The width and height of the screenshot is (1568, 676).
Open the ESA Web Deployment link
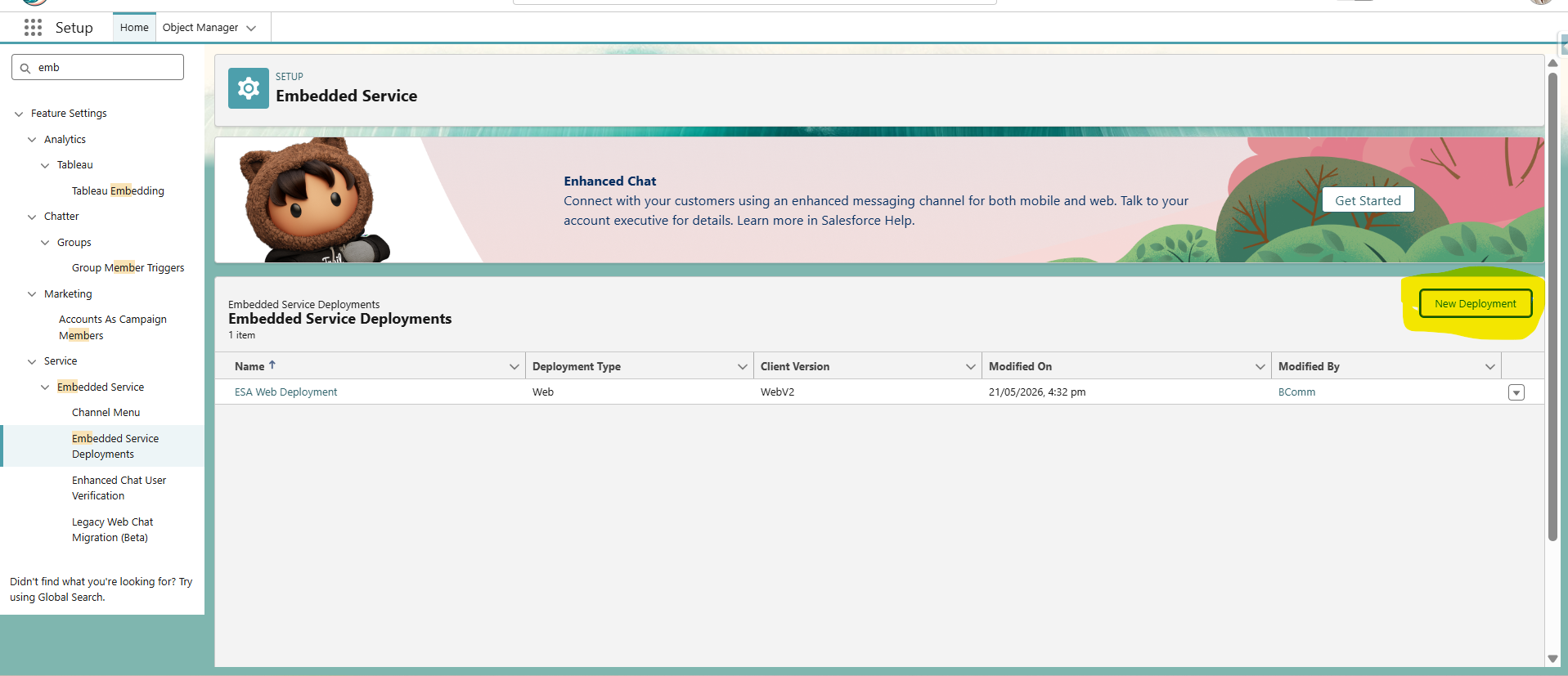tap(285, 392)
